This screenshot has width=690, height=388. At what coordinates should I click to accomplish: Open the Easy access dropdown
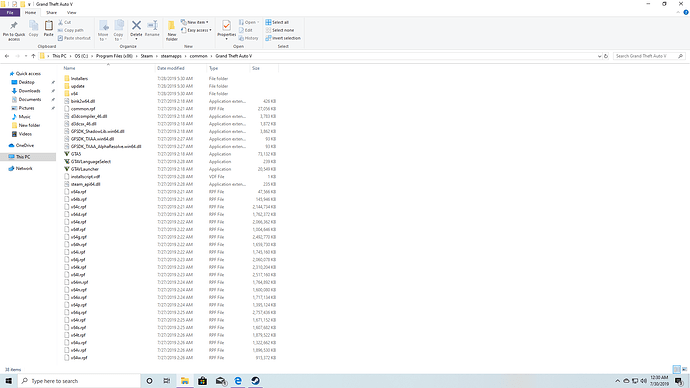click(196, 30)
